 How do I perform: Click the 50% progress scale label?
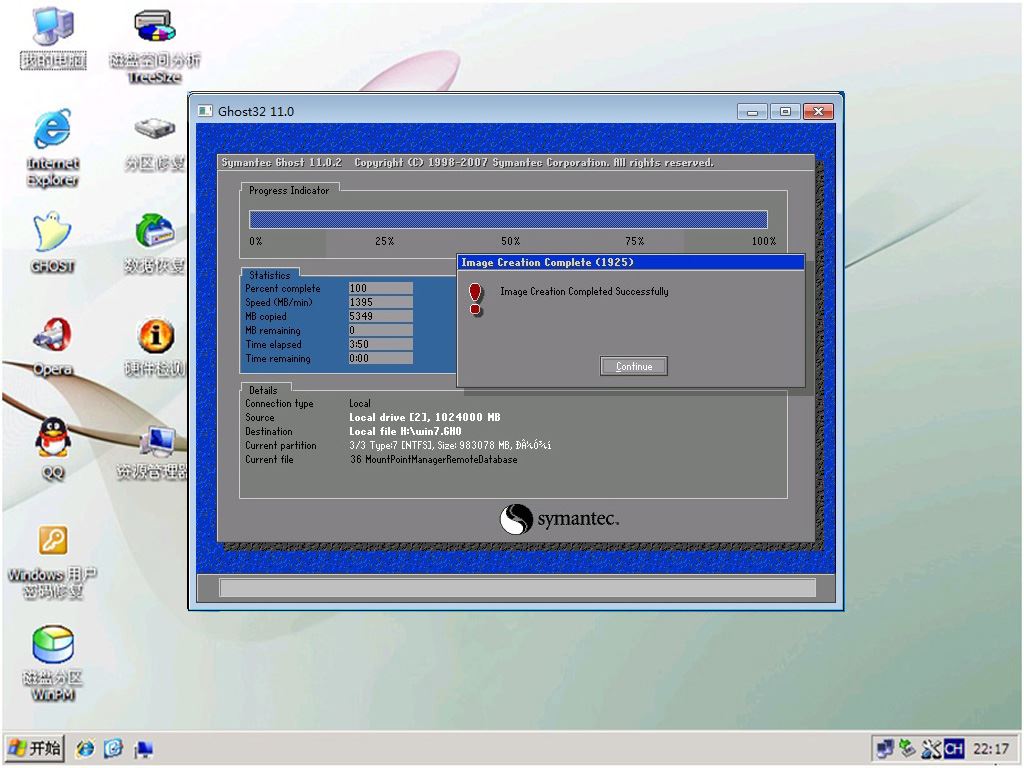click(x=511, y=242)
